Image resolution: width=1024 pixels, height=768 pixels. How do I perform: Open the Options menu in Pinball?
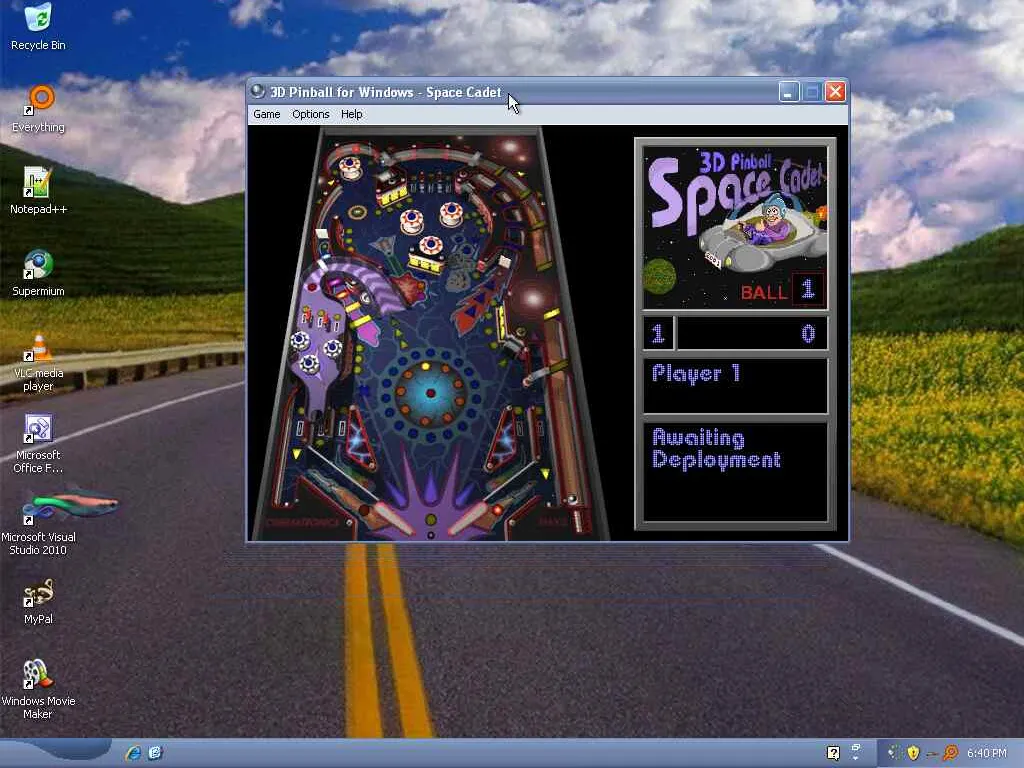pos(310,114)
